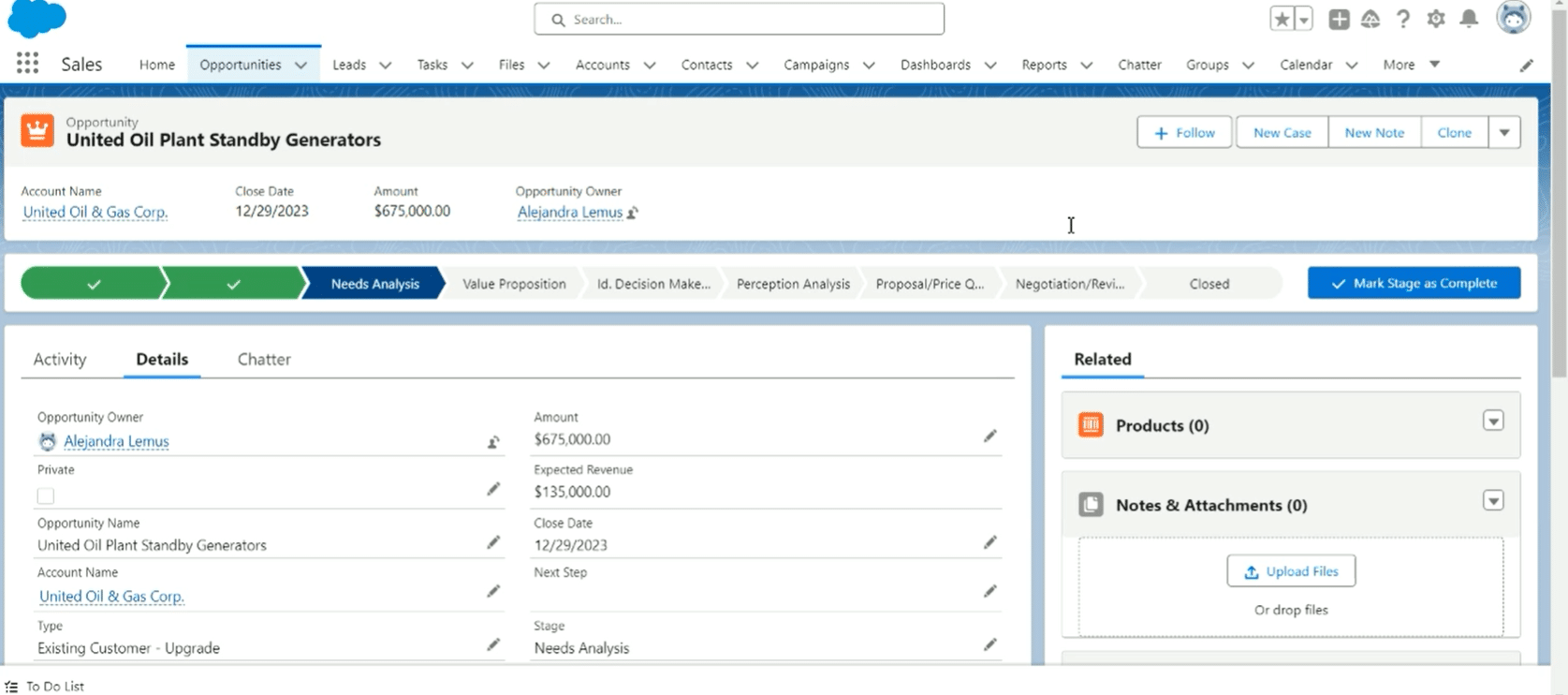Click the Products (0) heading link
Viewport: 1568px width, 695px height.
pos(1162,425)
